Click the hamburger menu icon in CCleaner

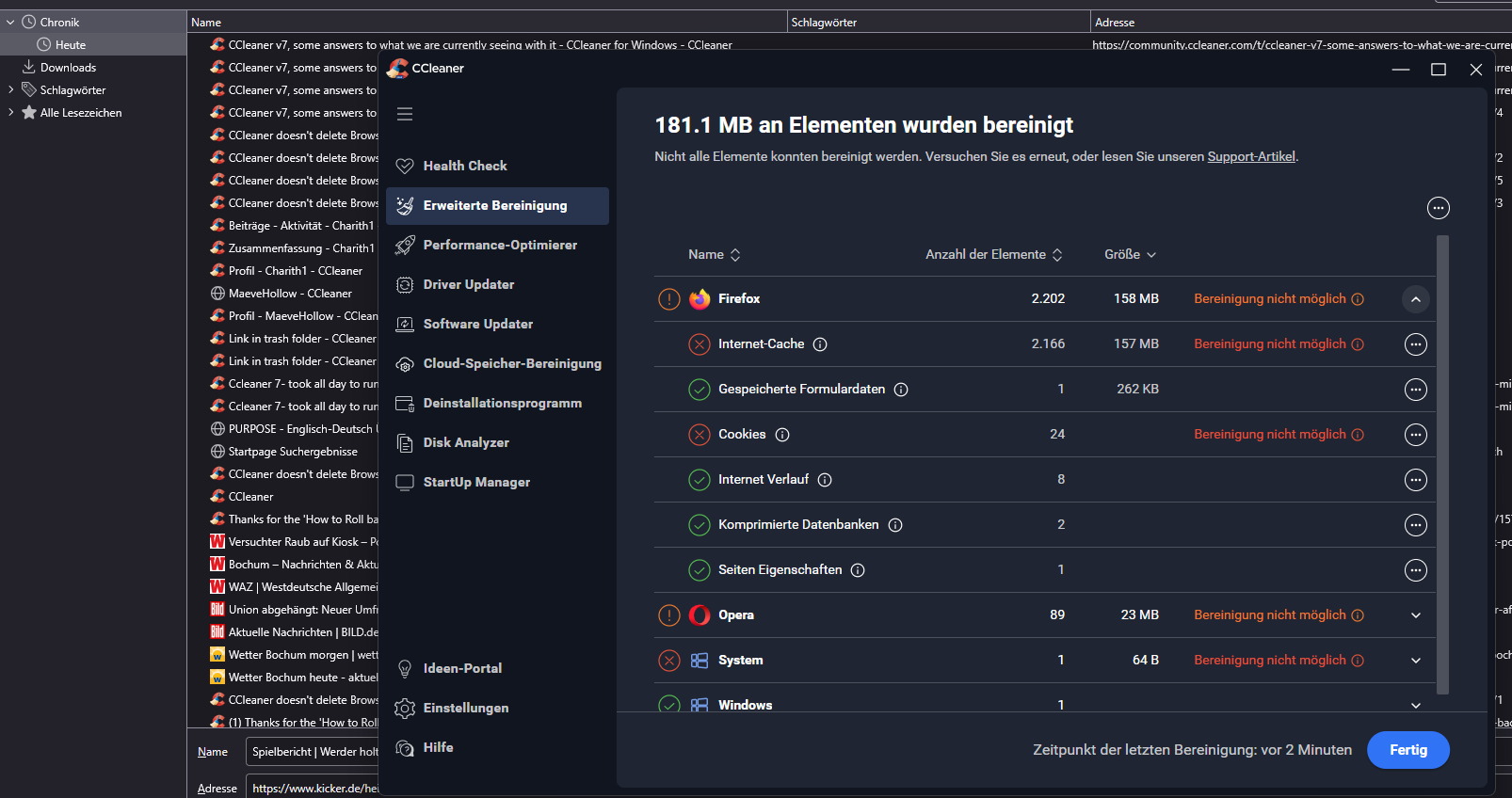coord(405,114)
